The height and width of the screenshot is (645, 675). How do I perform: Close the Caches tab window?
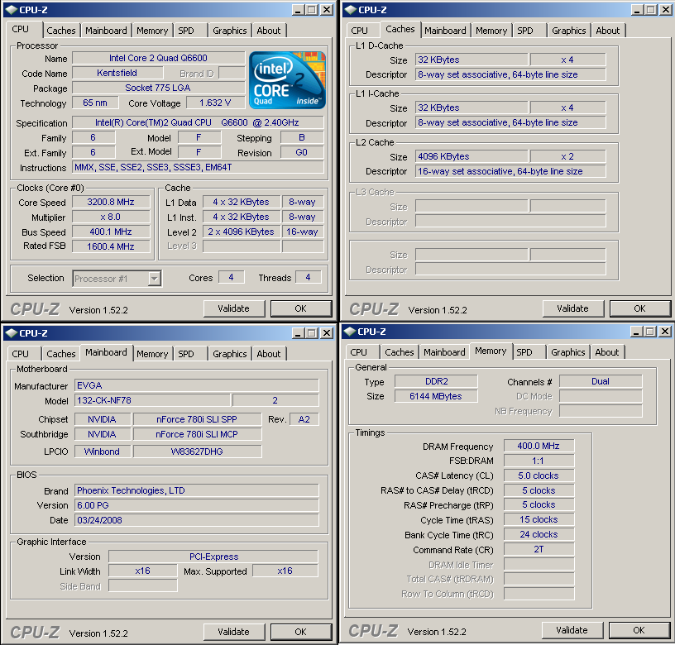click(666, 10)
